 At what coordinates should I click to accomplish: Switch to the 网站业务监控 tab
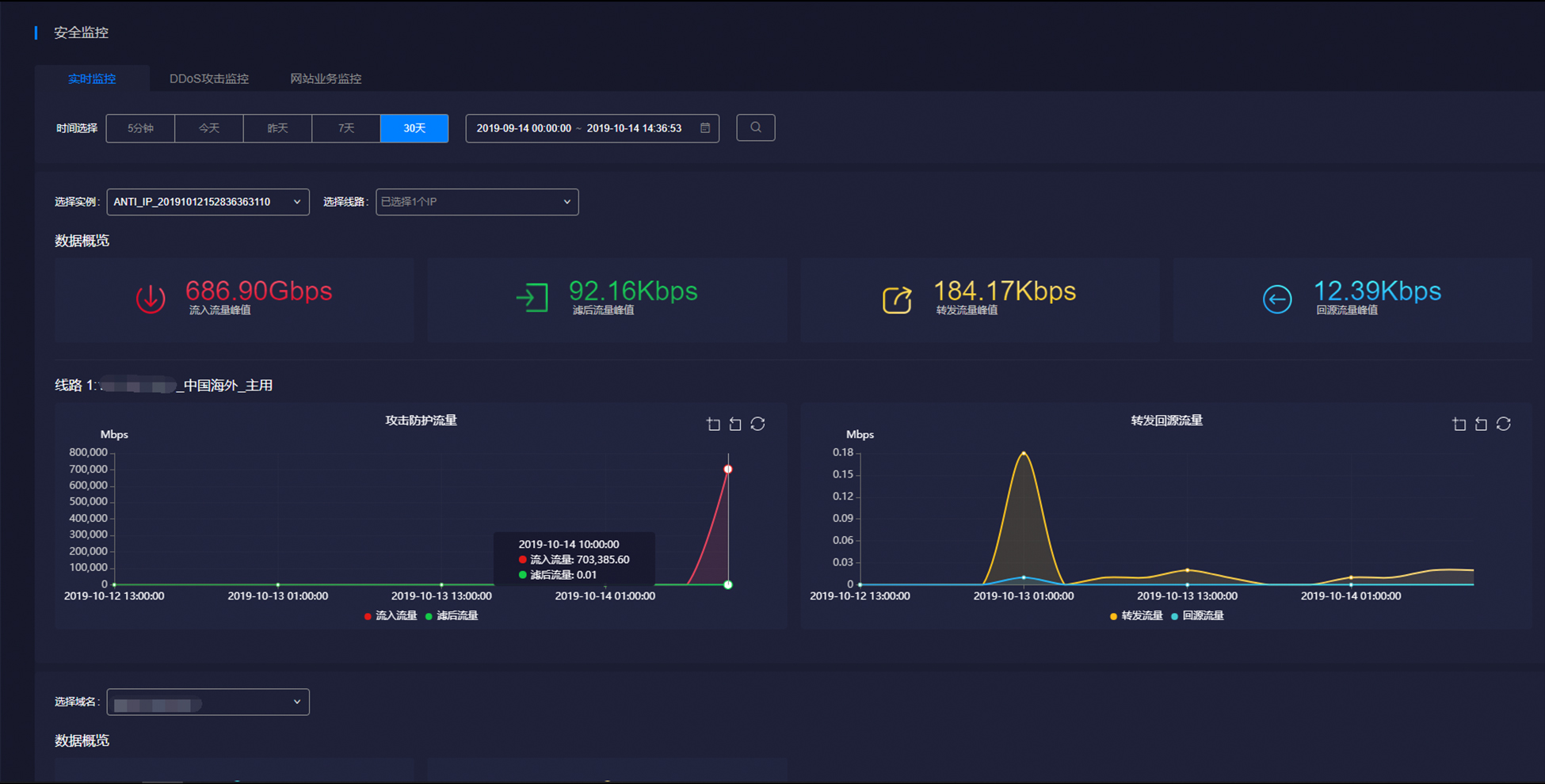(326, 78)
